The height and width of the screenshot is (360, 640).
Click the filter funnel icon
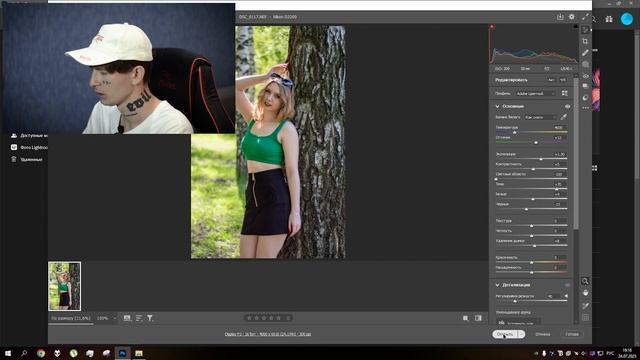(150, 318)
